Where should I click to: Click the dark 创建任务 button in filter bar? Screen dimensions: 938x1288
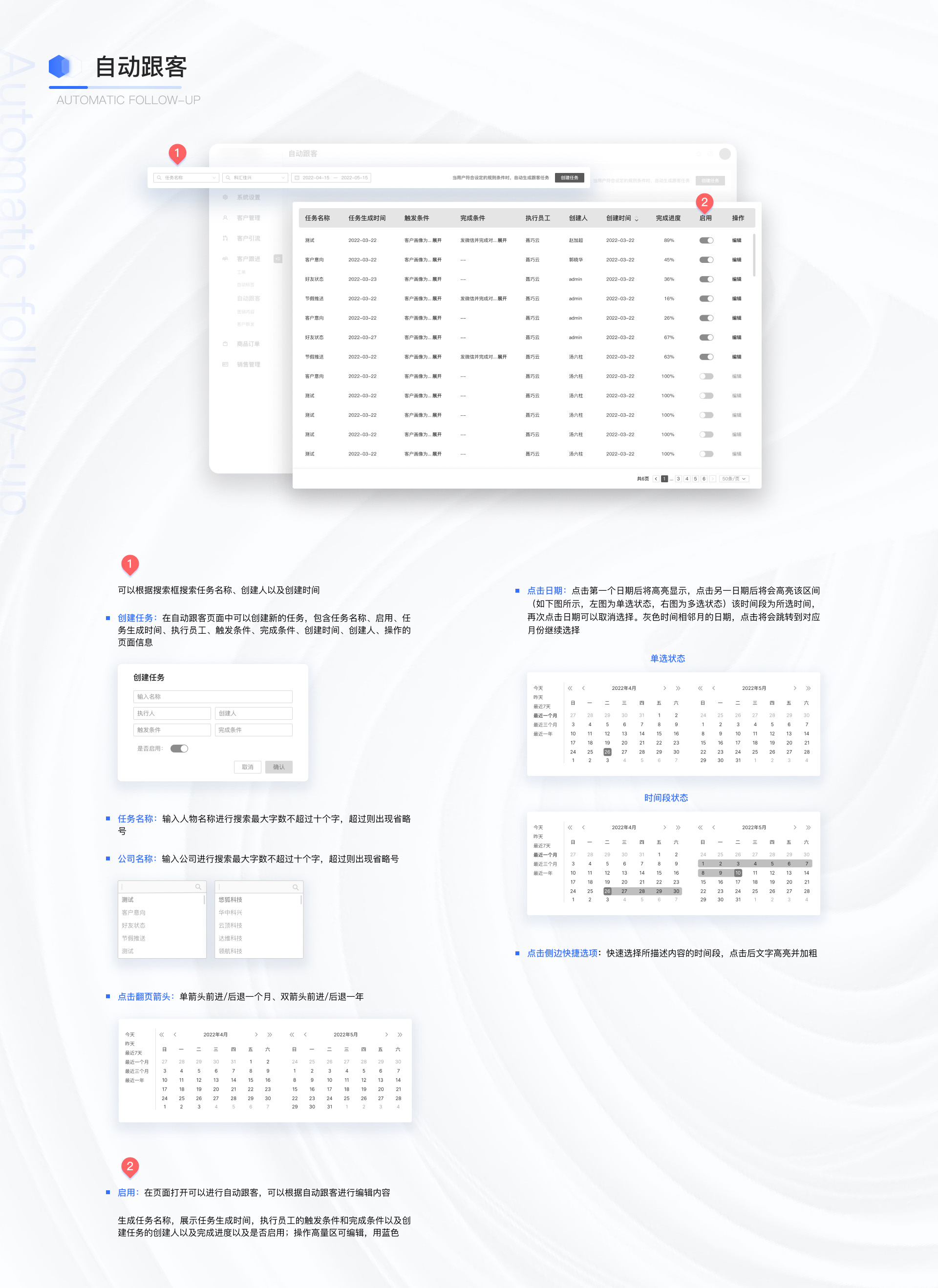click(x=570, y=178)
